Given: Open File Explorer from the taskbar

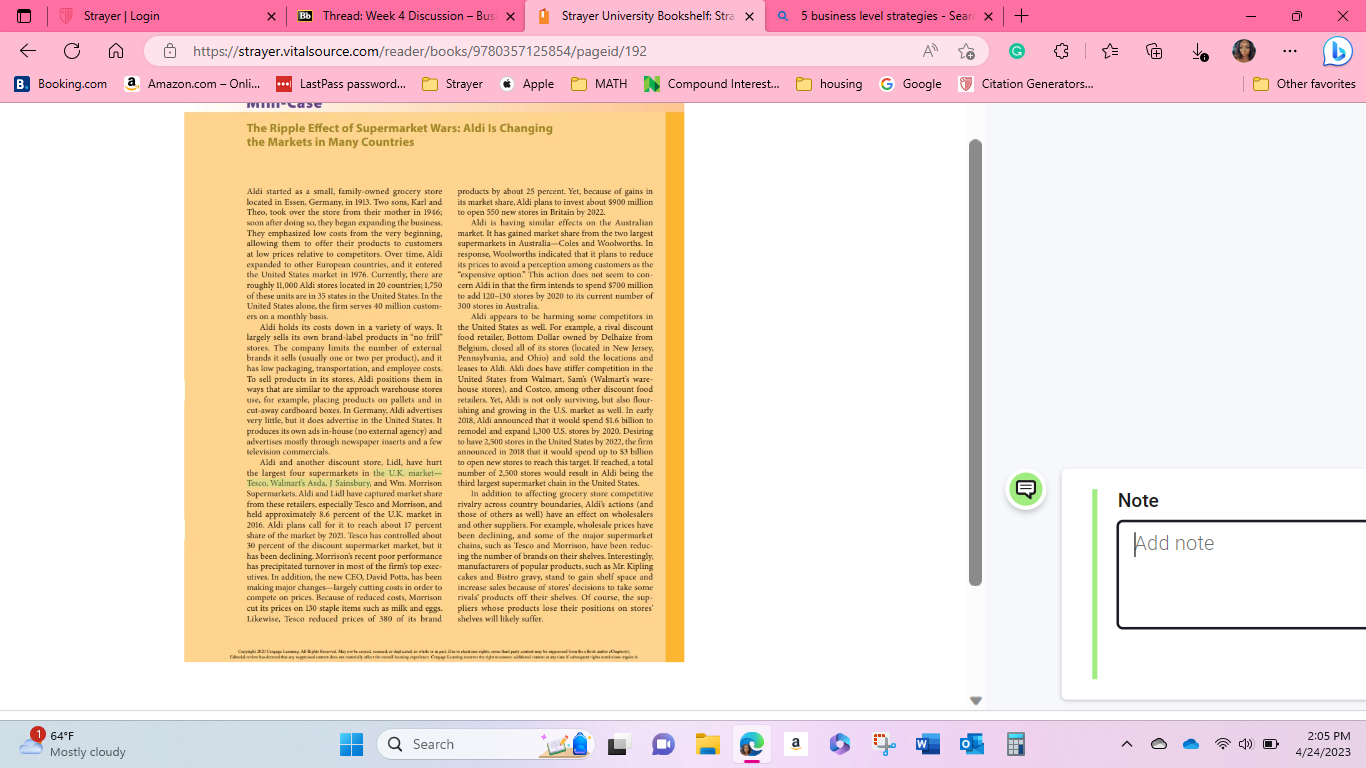Looking at the screenshot, I should (x=708, y=744).
